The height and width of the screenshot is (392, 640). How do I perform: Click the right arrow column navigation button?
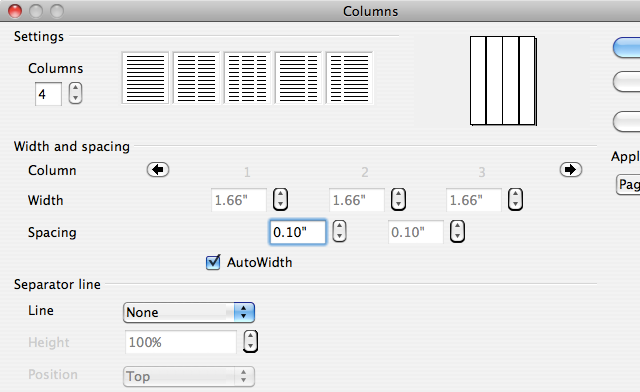[x=571, y=169]
